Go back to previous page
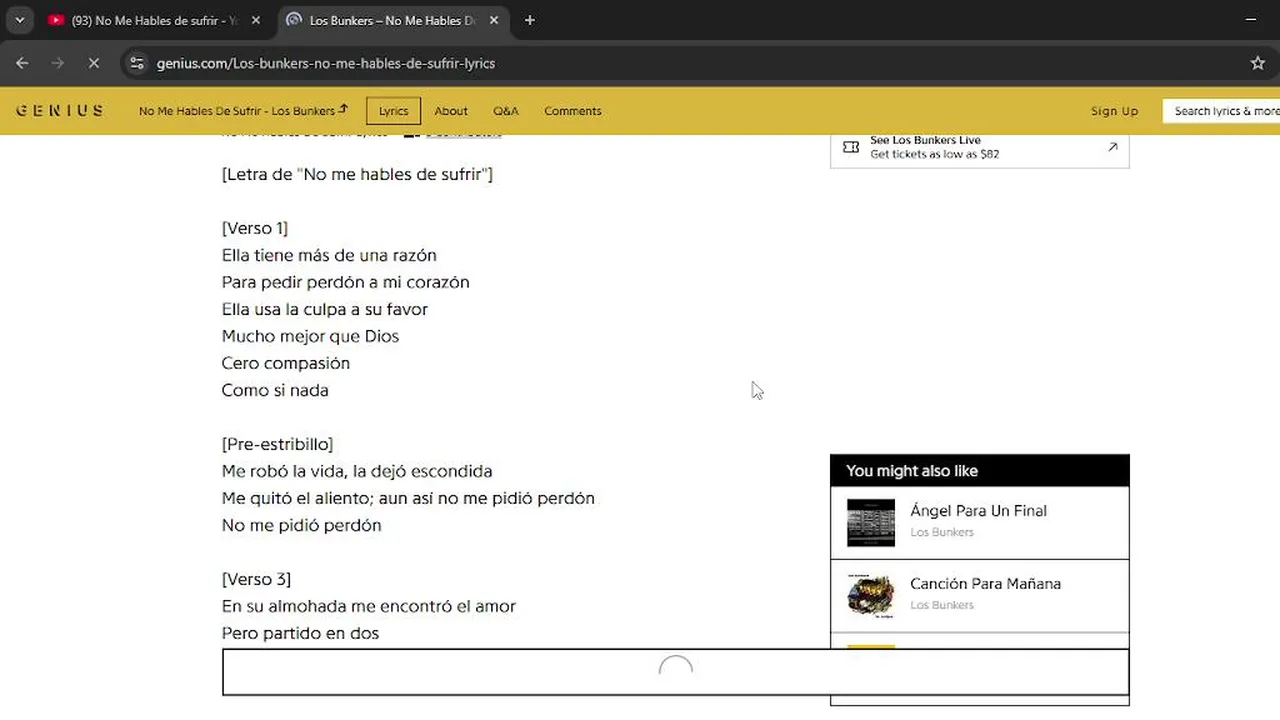The width and height of the screenshot is (1280, 720). point(22,63)
